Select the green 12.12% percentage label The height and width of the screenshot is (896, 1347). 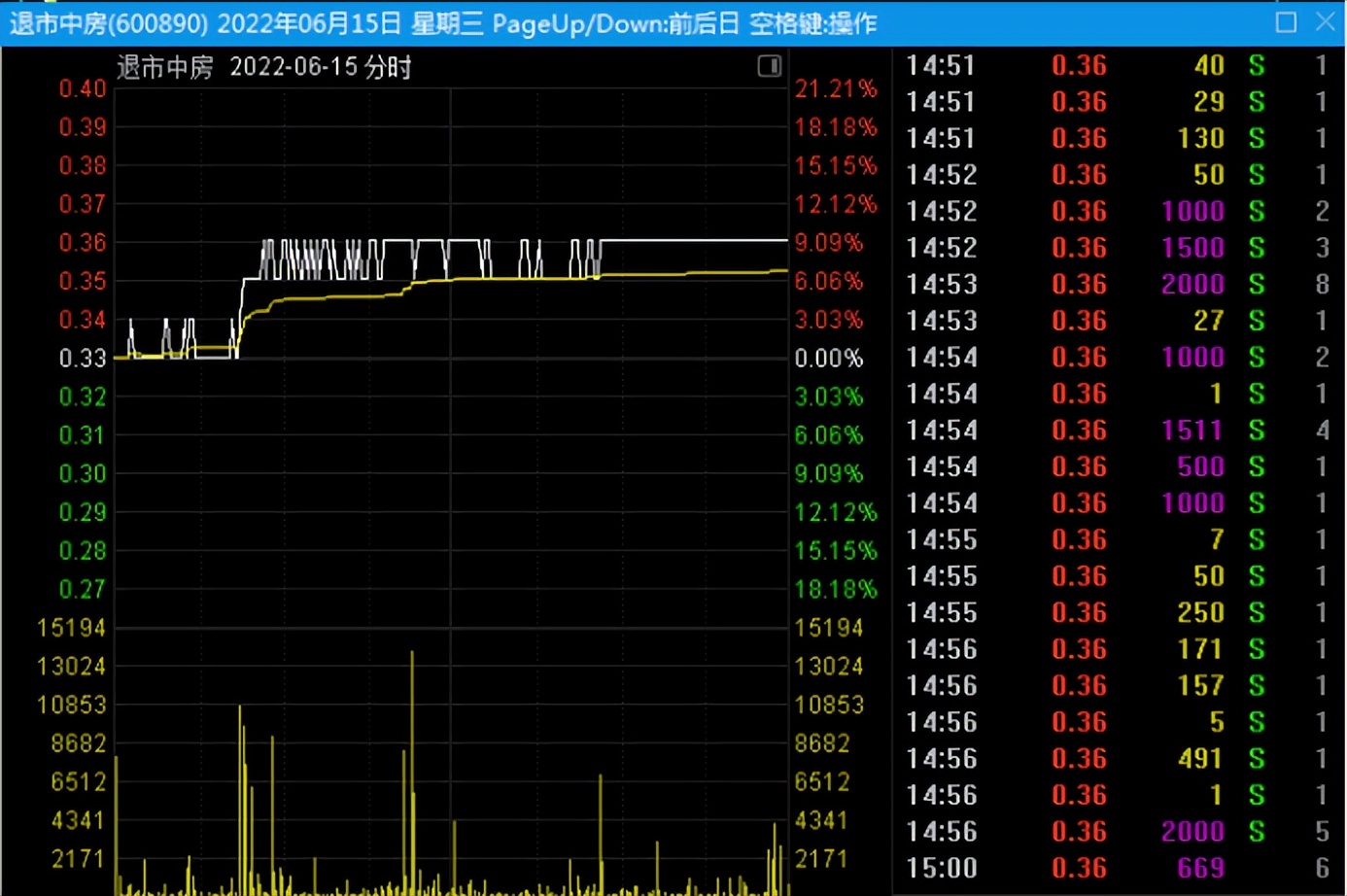tap(836, 512)
